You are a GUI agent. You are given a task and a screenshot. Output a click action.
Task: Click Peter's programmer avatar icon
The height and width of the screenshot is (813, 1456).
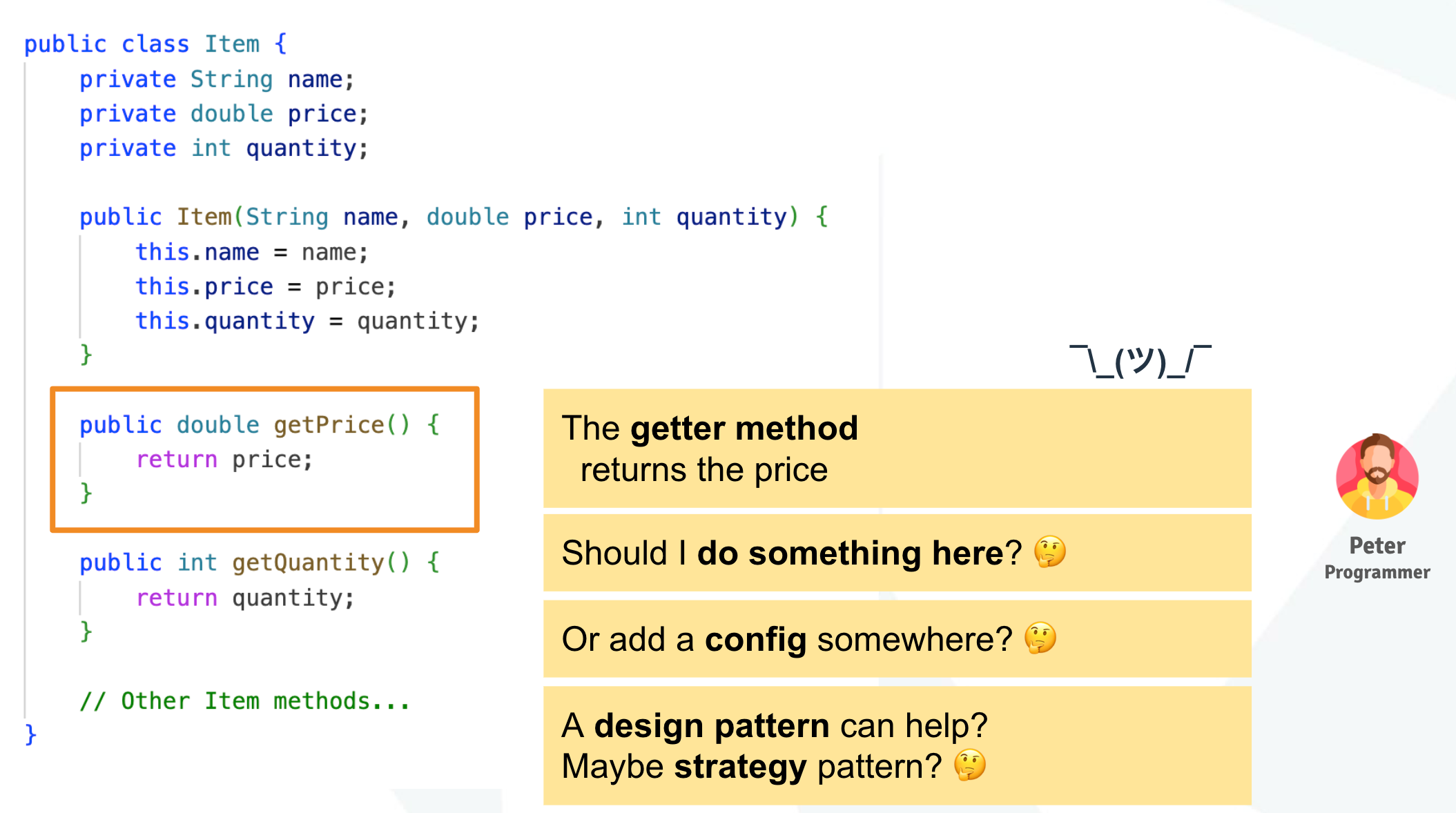pos(1377,476)
